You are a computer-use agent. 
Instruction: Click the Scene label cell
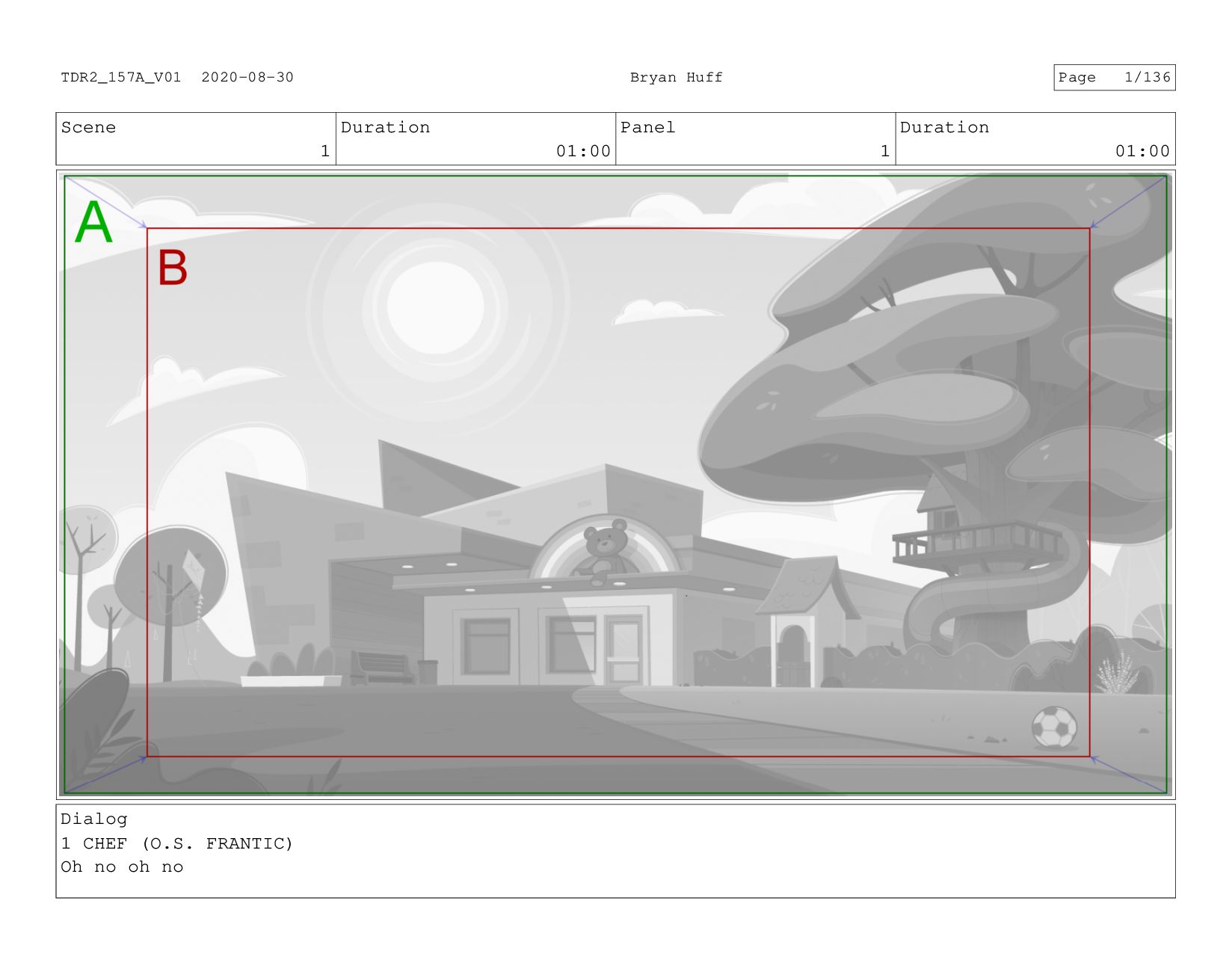tap(196, 139)
